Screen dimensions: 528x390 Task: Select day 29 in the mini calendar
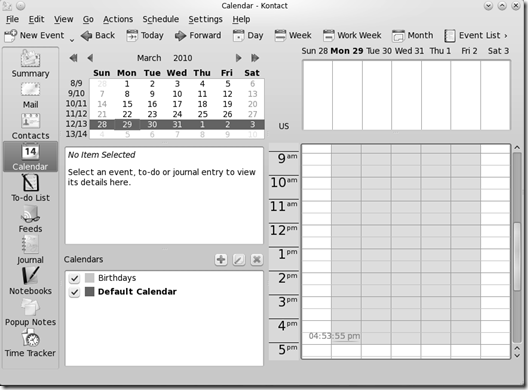[x=127, y=124]
